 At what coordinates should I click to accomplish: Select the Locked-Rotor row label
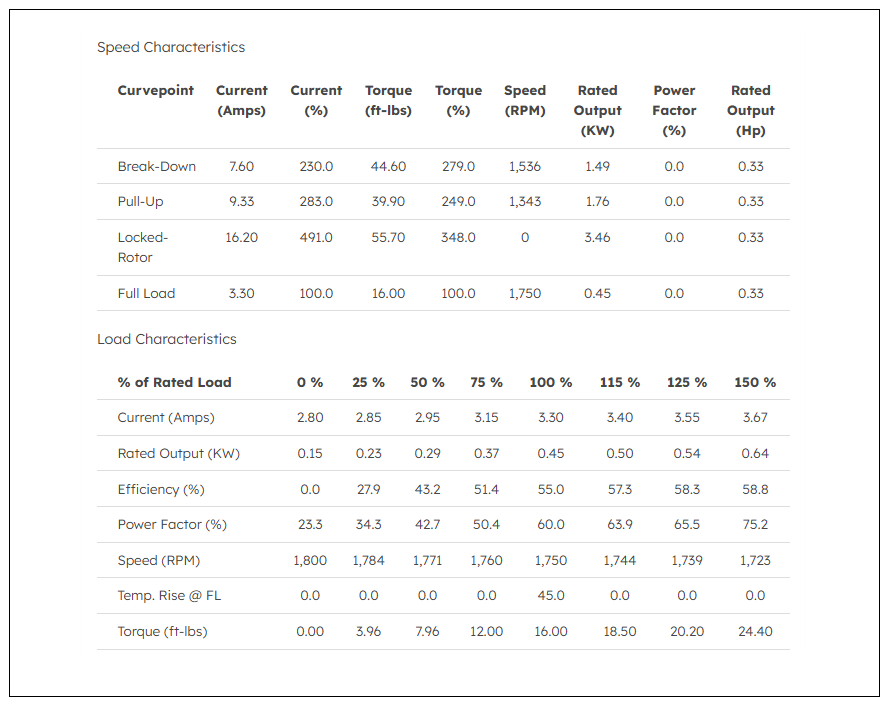pyautogui.click(x=143, y=247)
